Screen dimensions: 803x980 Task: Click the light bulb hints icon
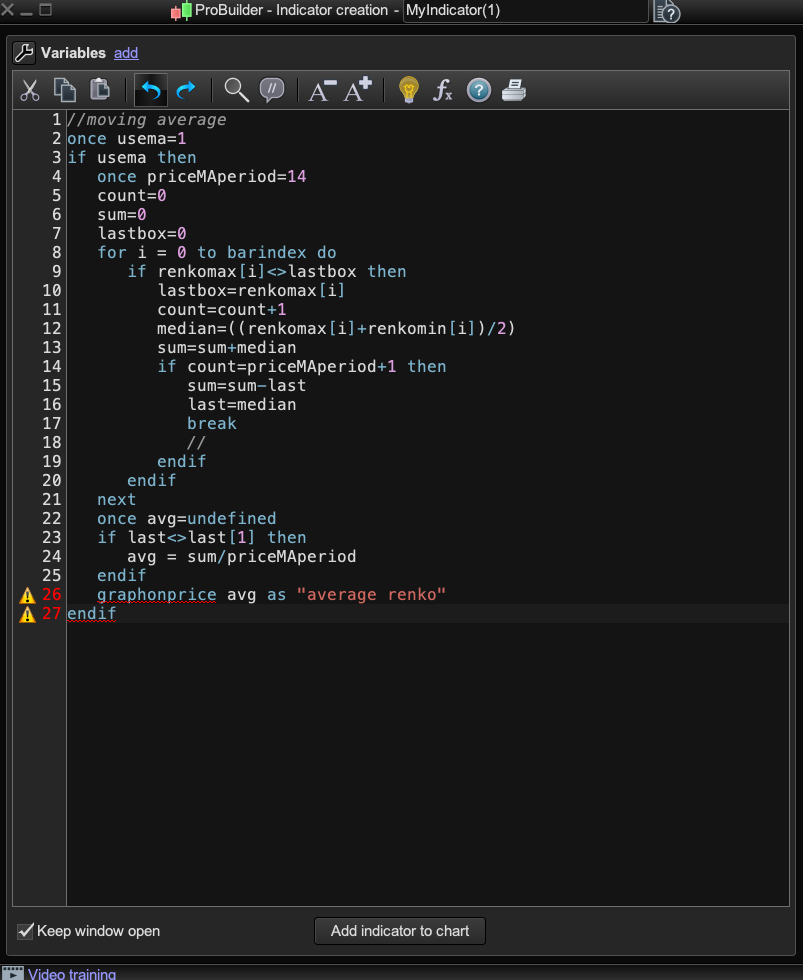tap(408, 90)
